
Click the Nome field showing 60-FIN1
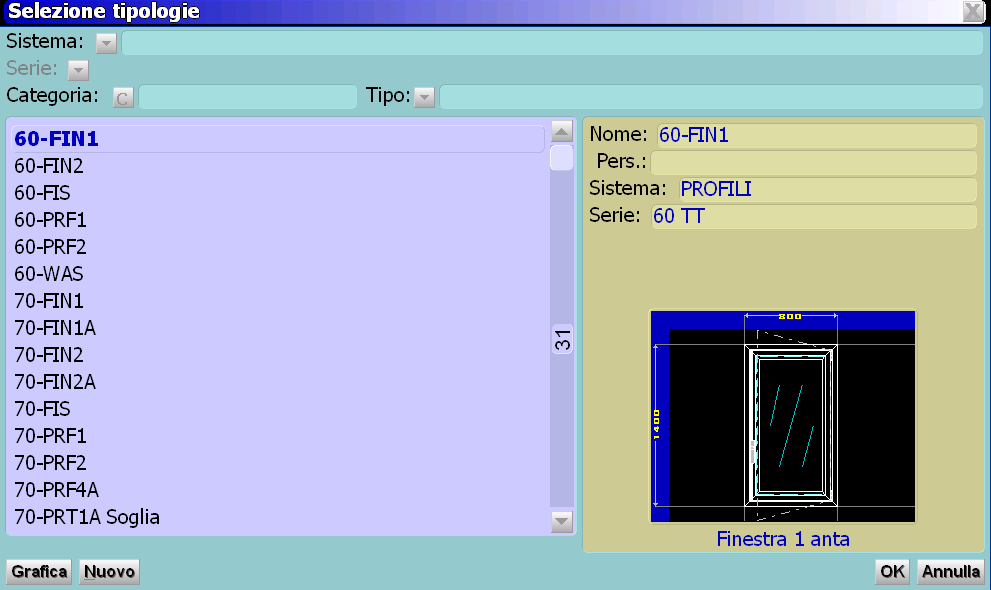[817, 135]
